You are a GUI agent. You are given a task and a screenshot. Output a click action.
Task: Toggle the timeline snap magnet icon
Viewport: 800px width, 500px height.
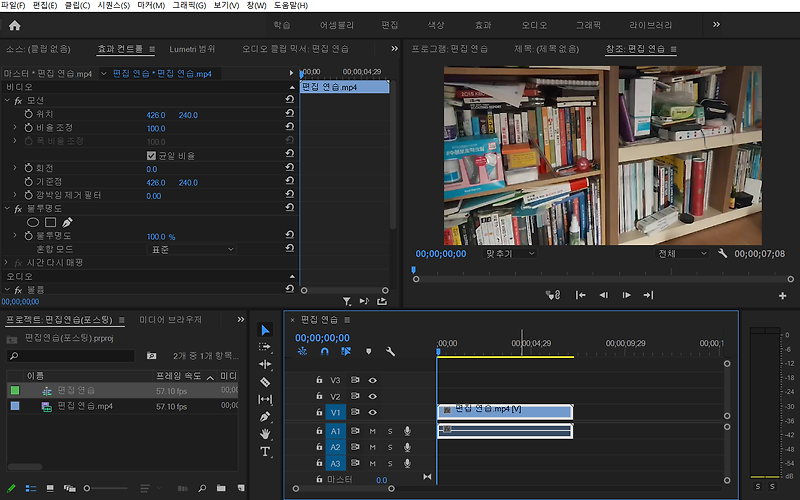coord(324,352)
